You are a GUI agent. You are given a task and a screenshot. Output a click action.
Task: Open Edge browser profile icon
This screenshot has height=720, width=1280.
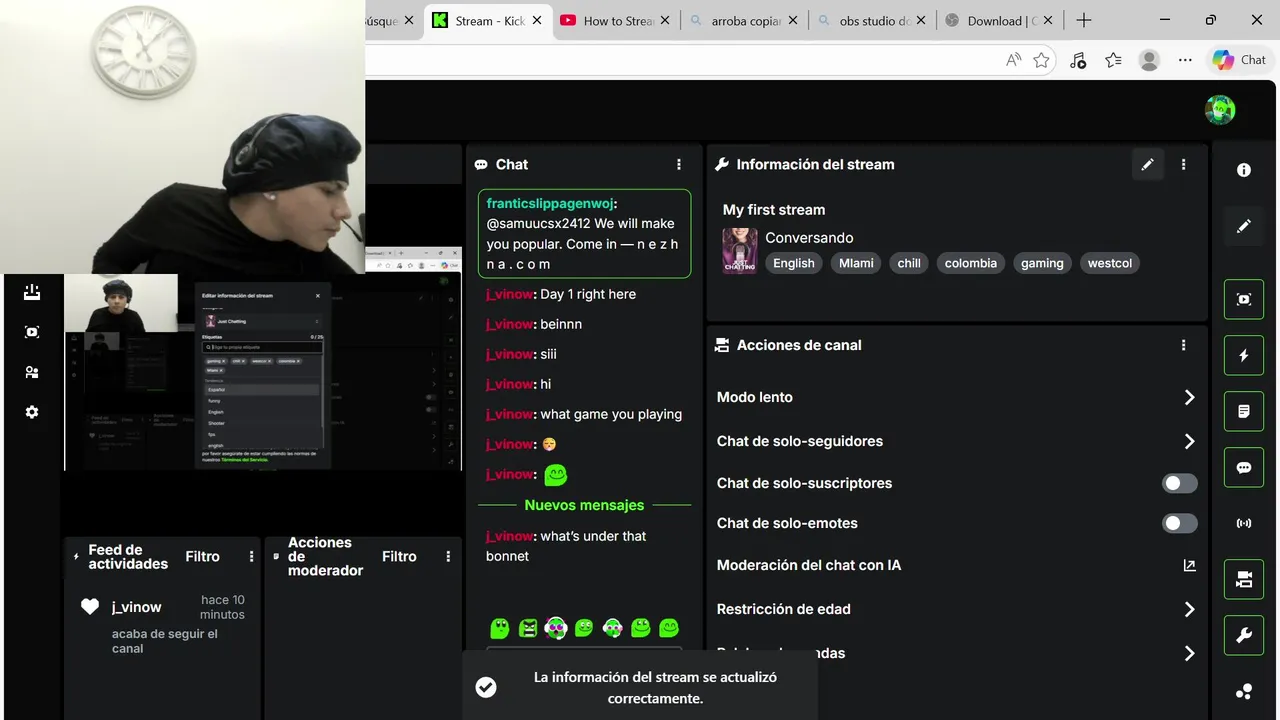pyautogui.click(x=1149, y=60)
